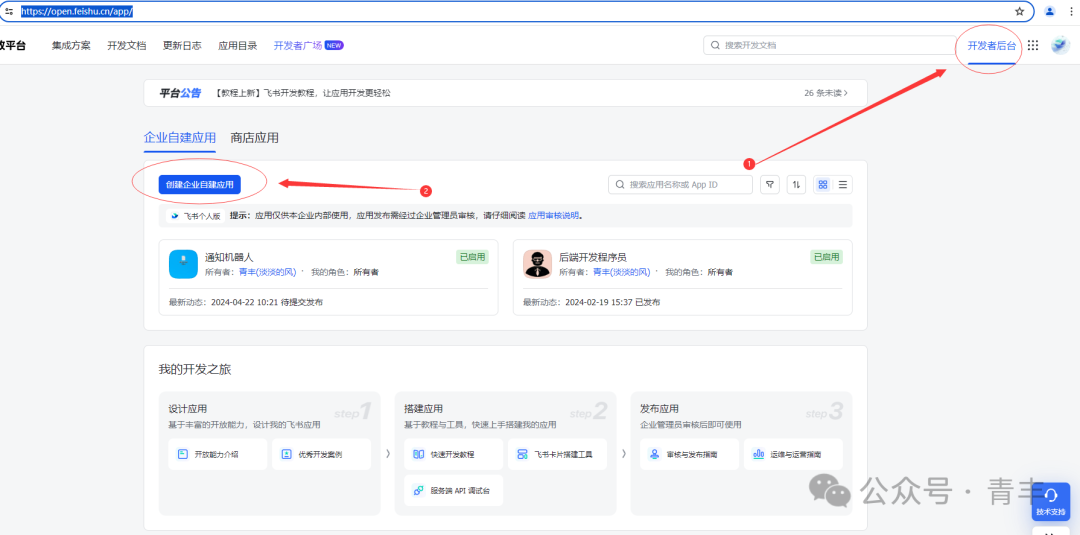
Task: Expand the 26 条未读 announcements
Action: coord(826,93)
